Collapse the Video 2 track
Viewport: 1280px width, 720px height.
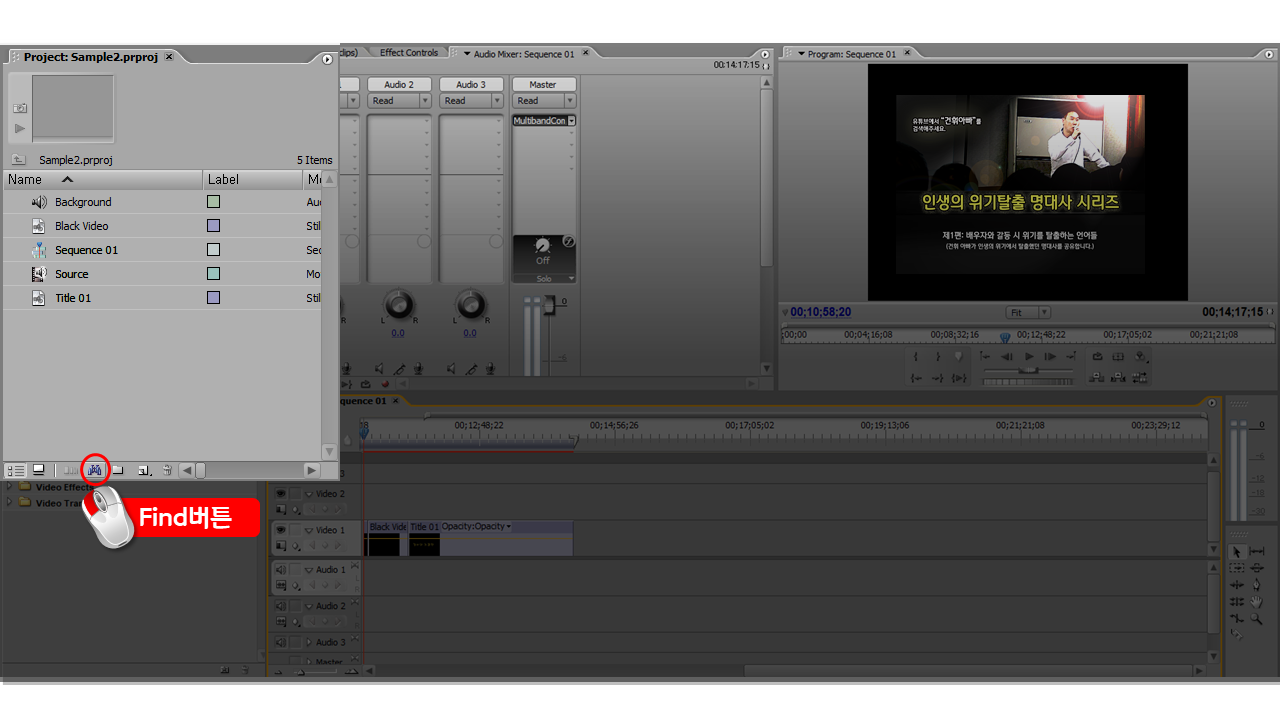pyautogui.click(x=309, y=494)
